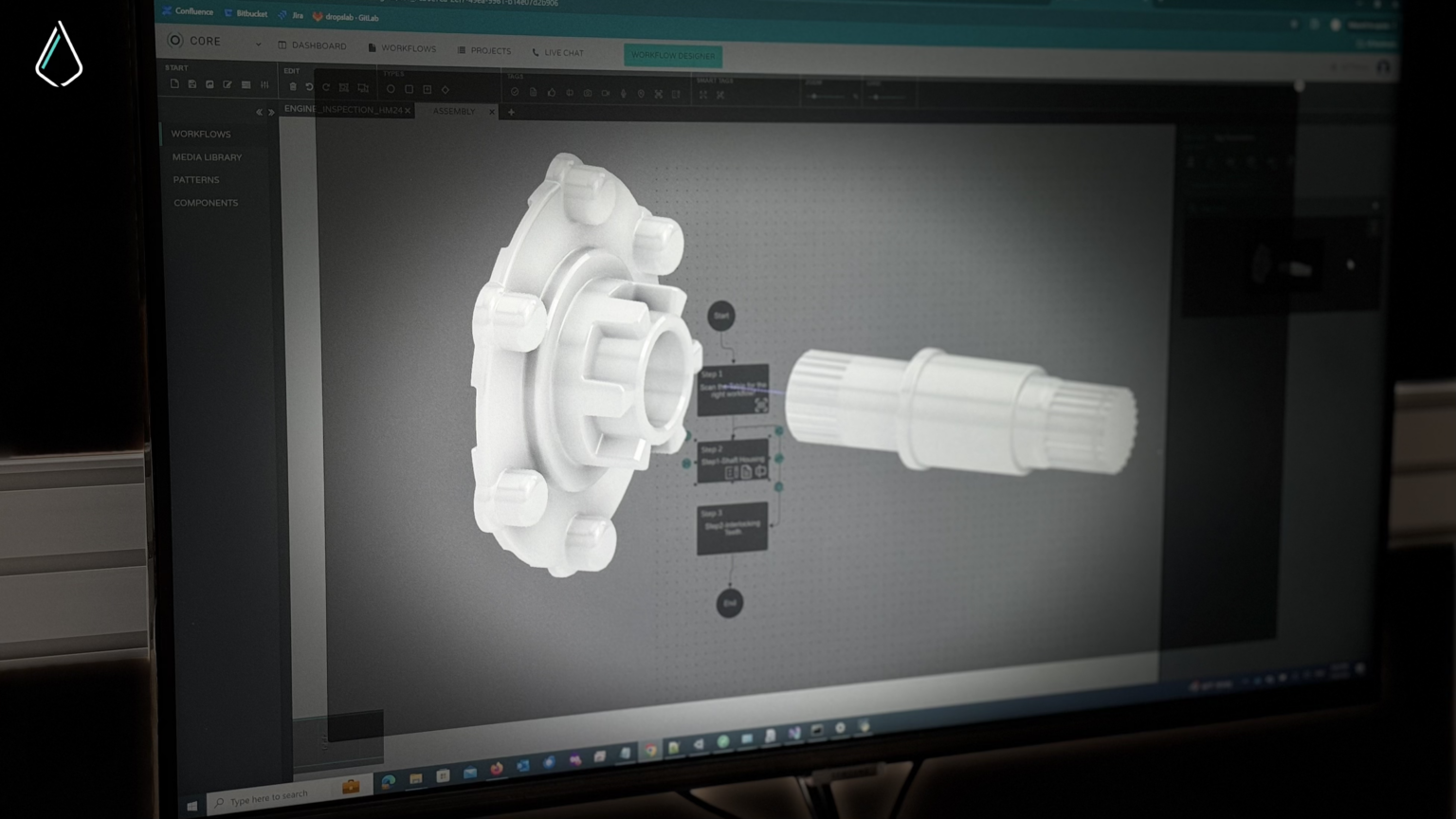This screenshot has width=1456, height=819.
Task: Open Firefox from the Windows taskbar
Action: (x=496, y=769)
